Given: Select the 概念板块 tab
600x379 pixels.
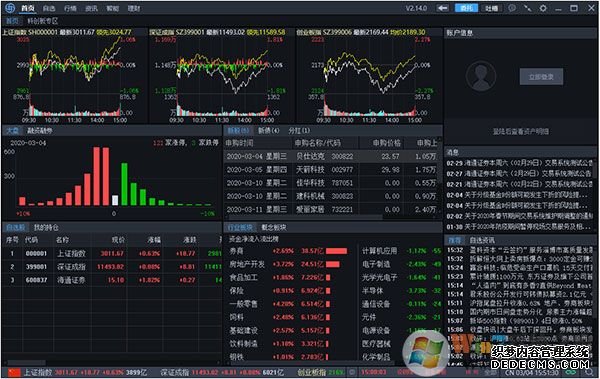Looking at the screenshot, I should tap(274, 227).
